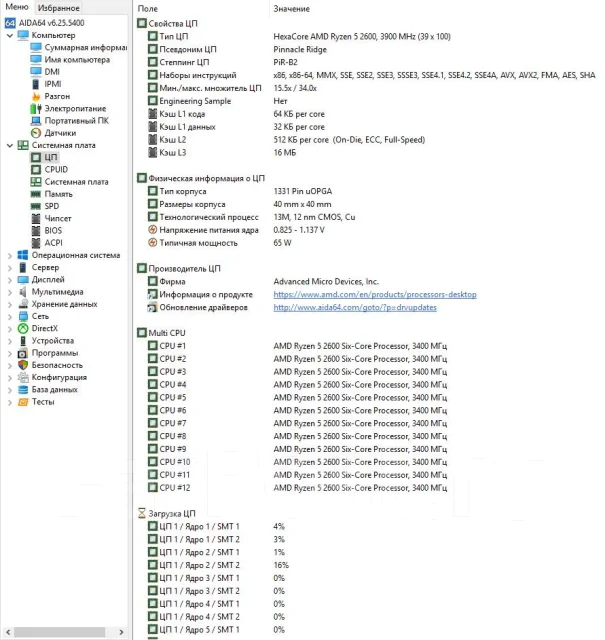This screenshot has height=640, width=605.
Task: Switch to the Избранное tab
Action: [58, 8]
